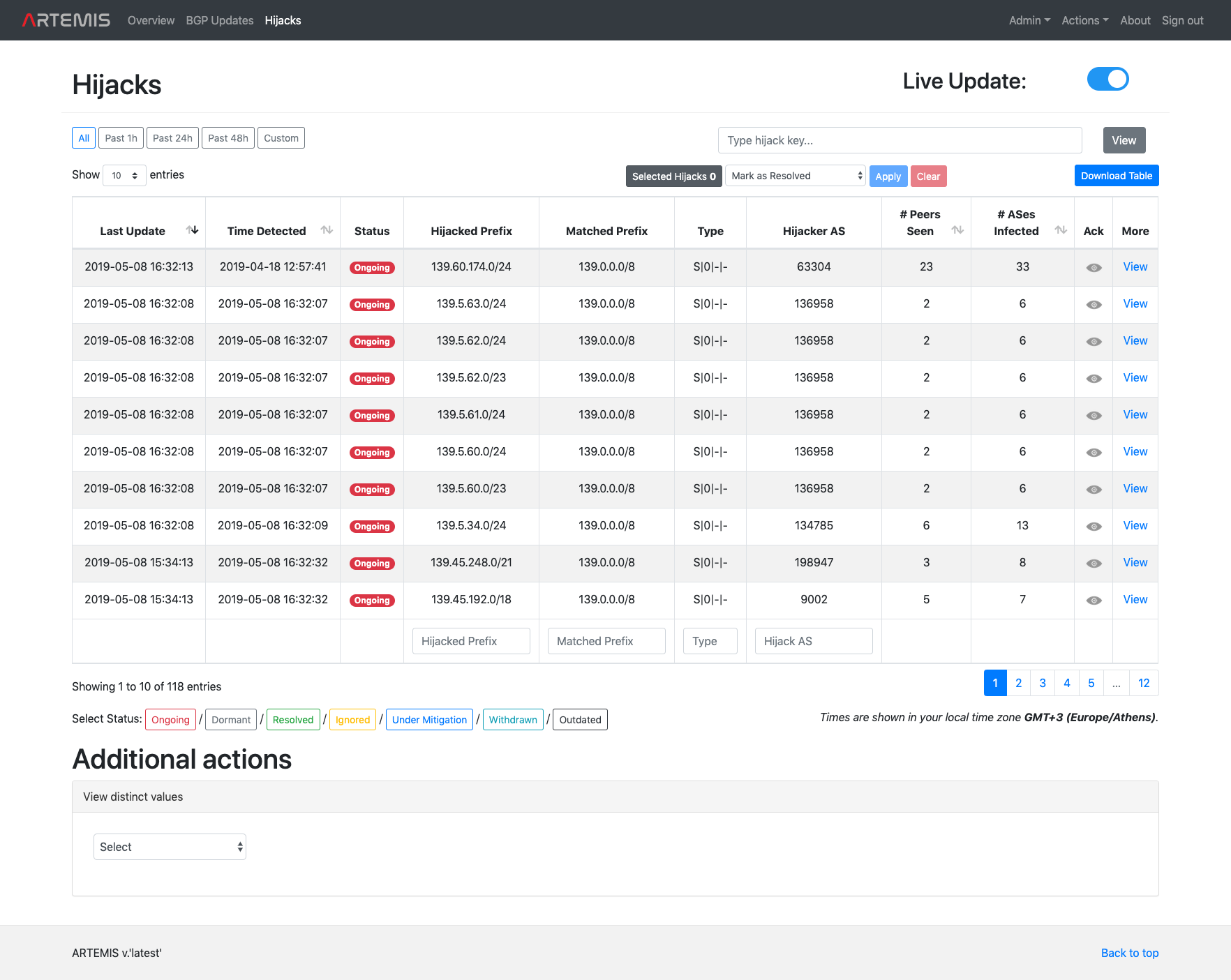The width and height of the screenshot is (1231, 980).
Task: Show only Resolved hijacks
Action: click(293, 719)
